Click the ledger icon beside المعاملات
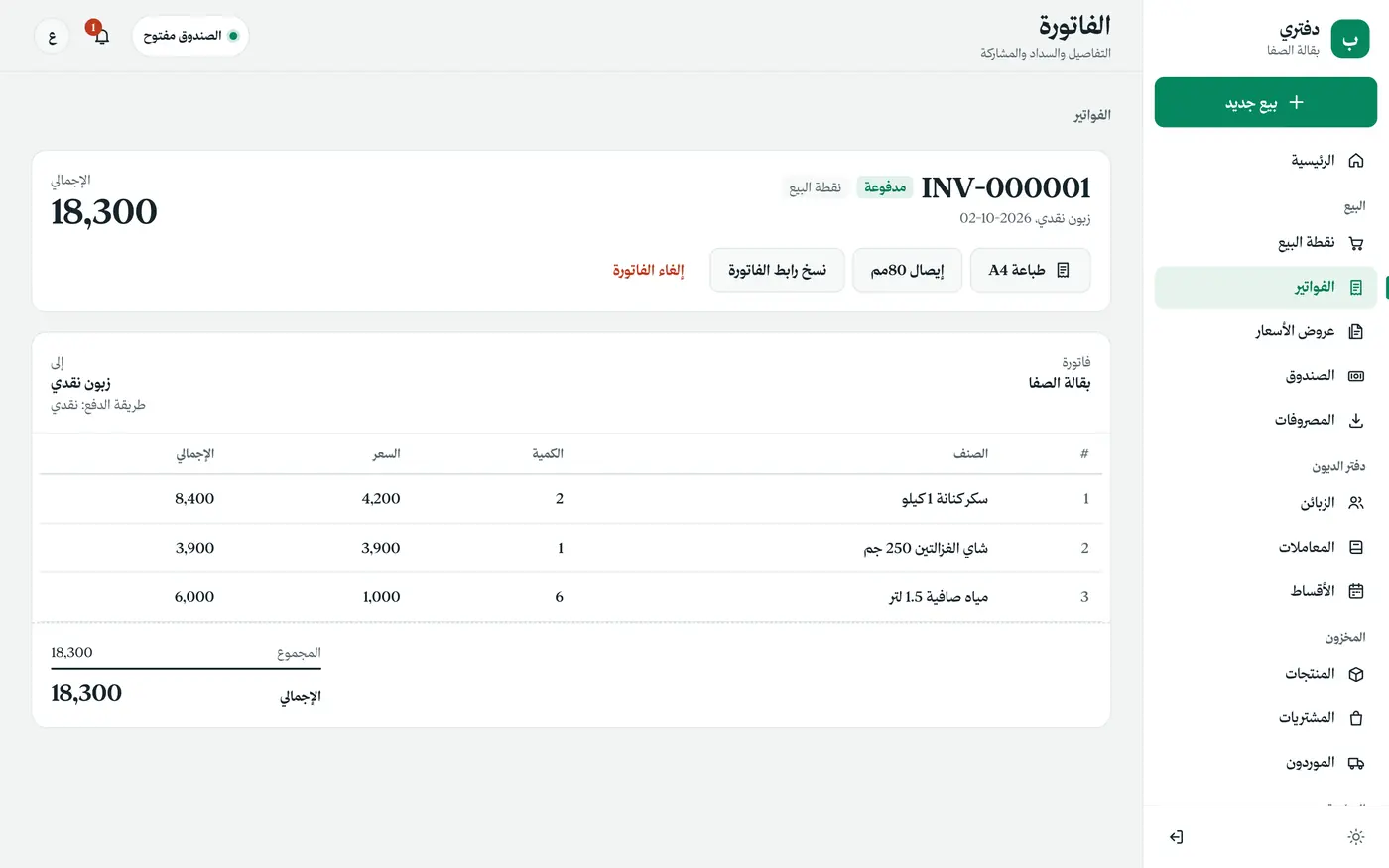The height and width of the screenshot is (868, 1389). click(x=1356, y=547)
